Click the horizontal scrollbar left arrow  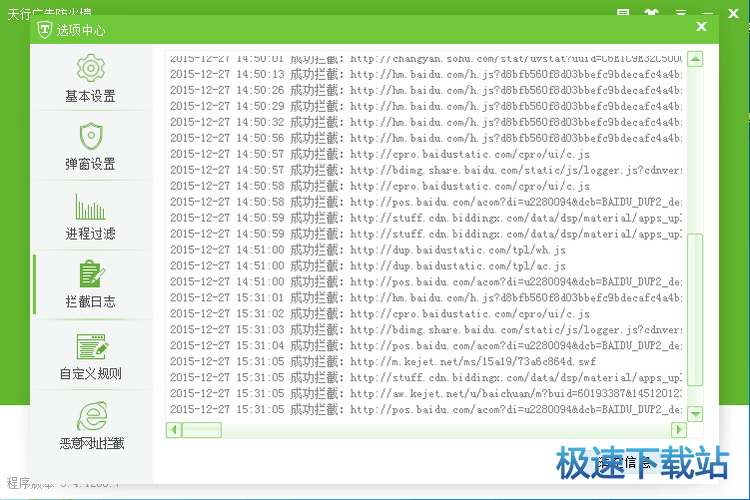pyautogui.click(x=174, y=430)
